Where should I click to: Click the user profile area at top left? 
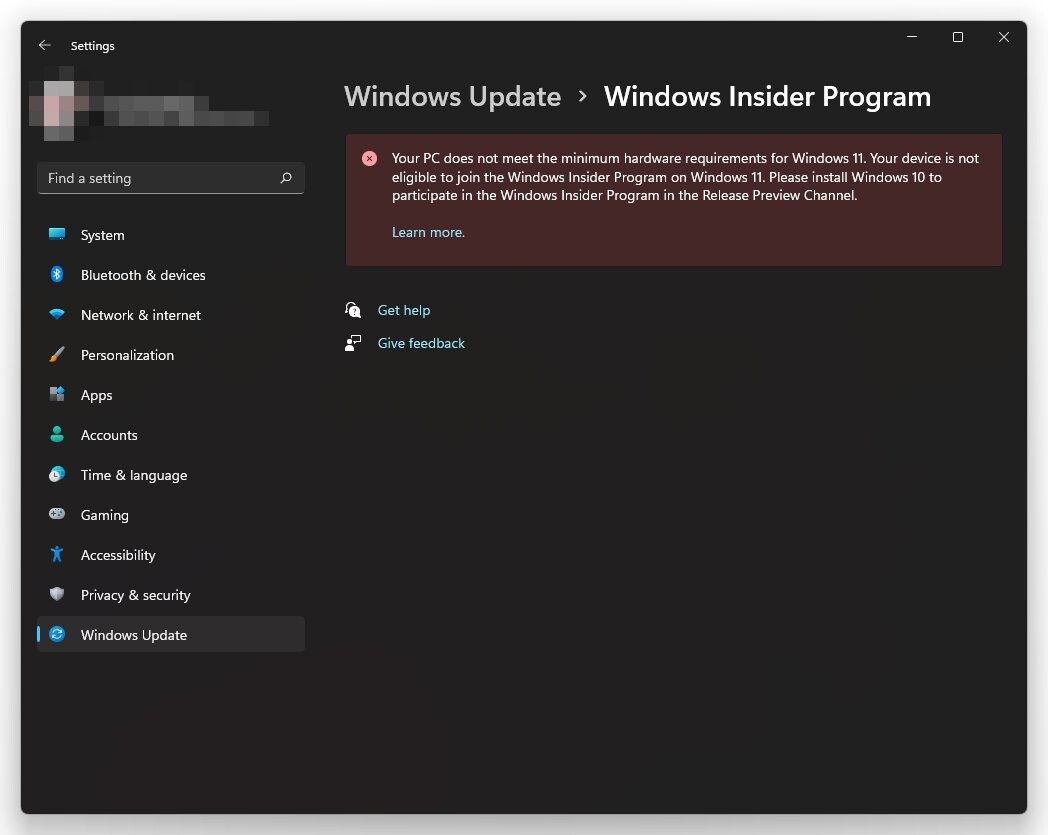tap(150, 105)
